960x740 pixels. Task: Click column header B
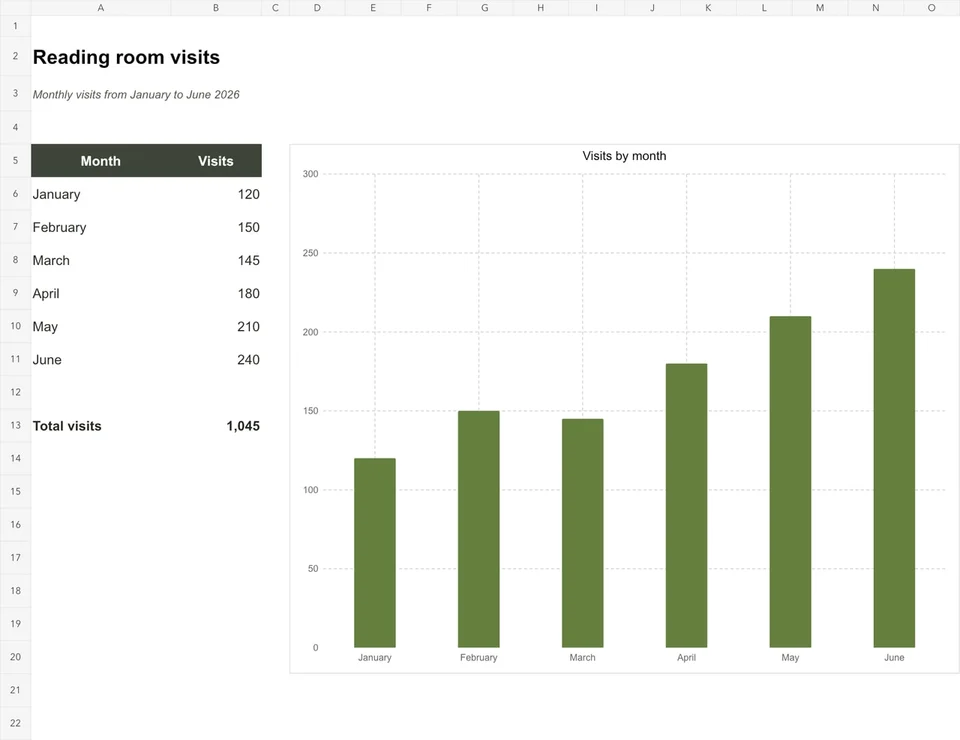[216, 8]
